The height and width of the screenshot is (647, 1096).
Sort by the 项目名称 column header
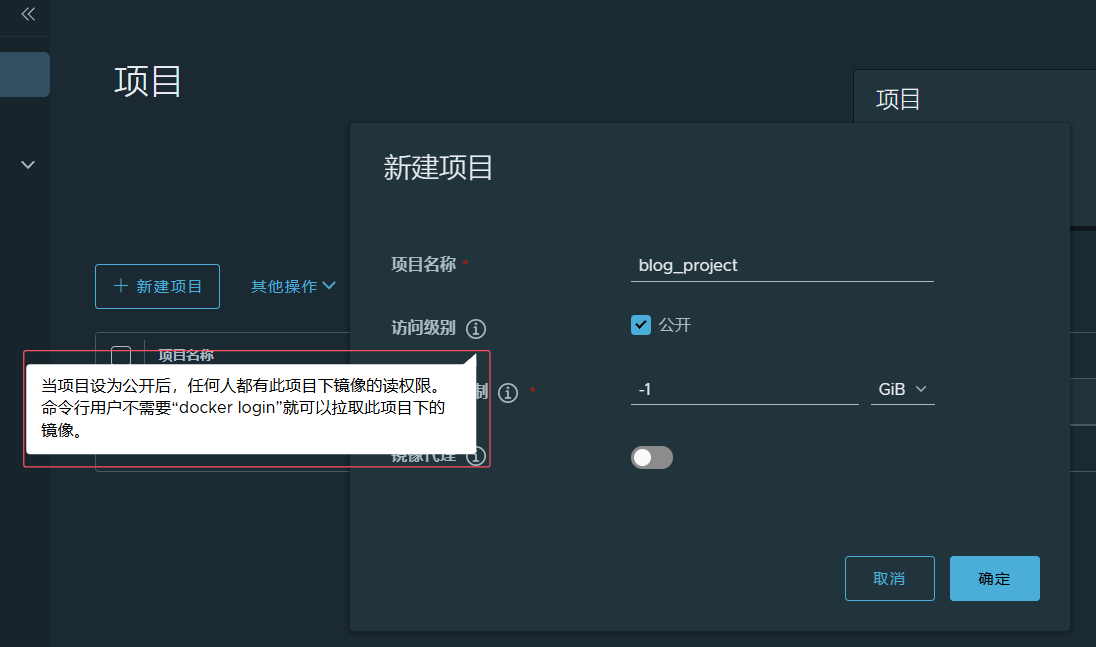[x=186, y=355]
